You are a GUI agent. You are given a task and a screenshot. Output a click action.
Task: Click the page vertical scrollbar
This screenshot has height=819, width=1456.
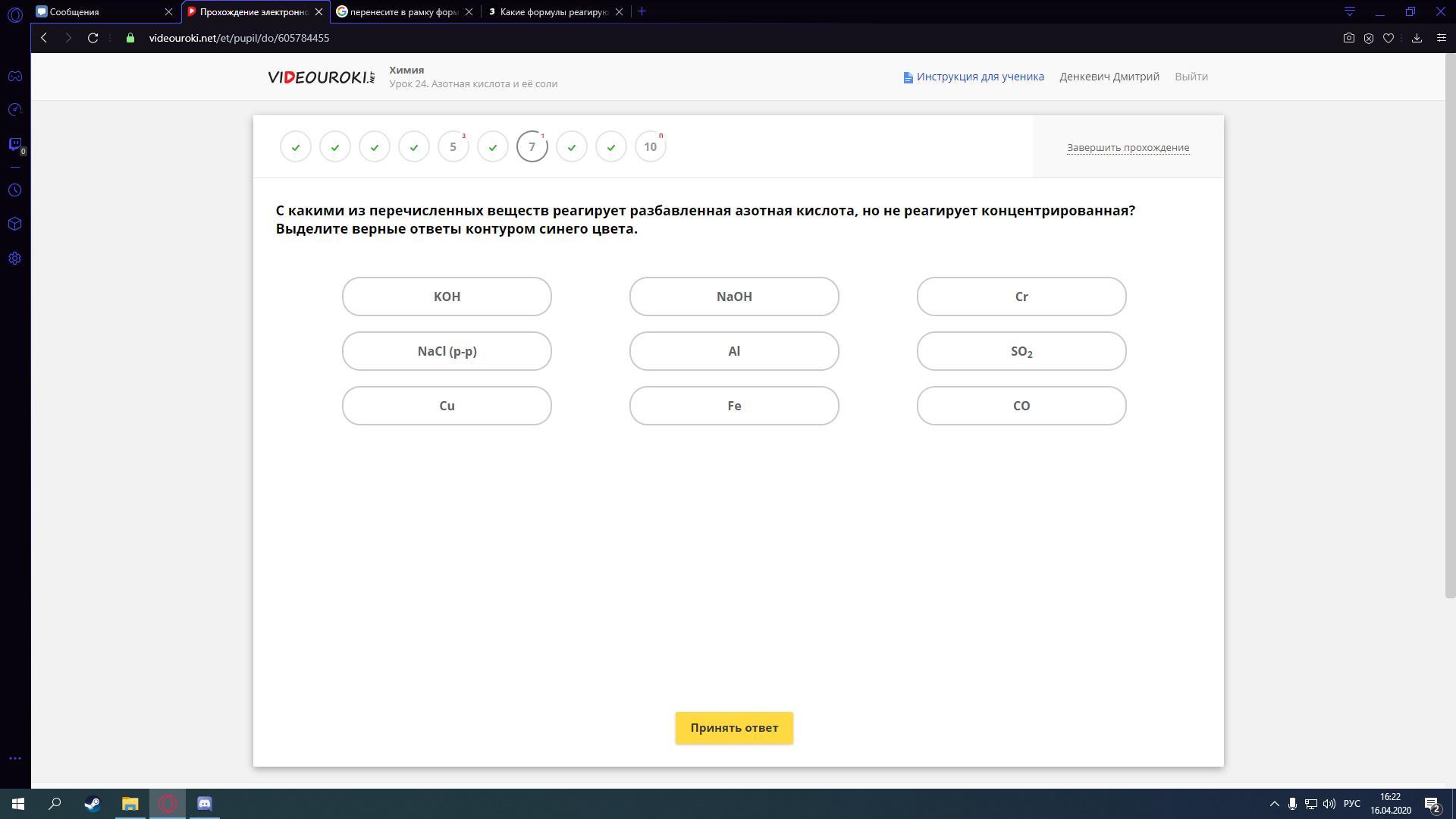(1450, 326)
